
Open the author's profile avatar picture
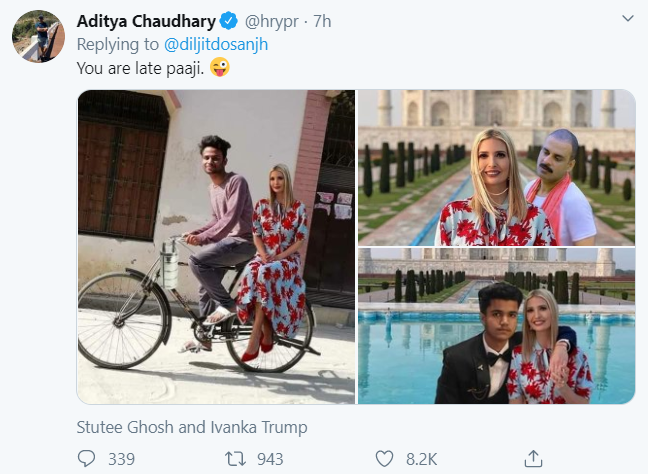(38, 38)
